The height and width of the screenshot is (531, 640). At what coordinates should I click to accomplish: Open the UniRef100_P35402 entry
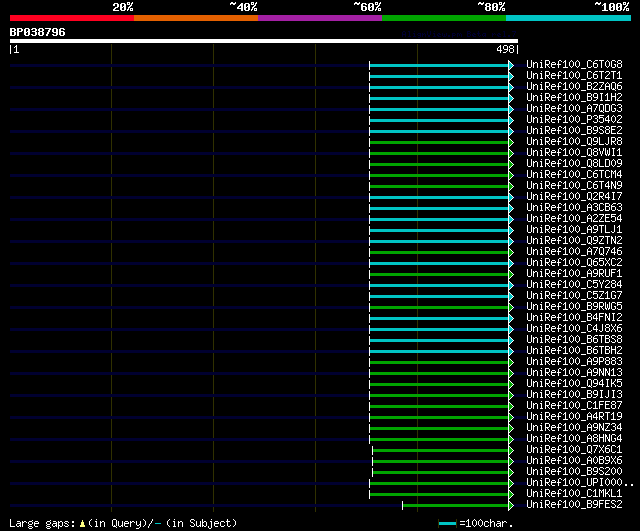click(574, 120)
